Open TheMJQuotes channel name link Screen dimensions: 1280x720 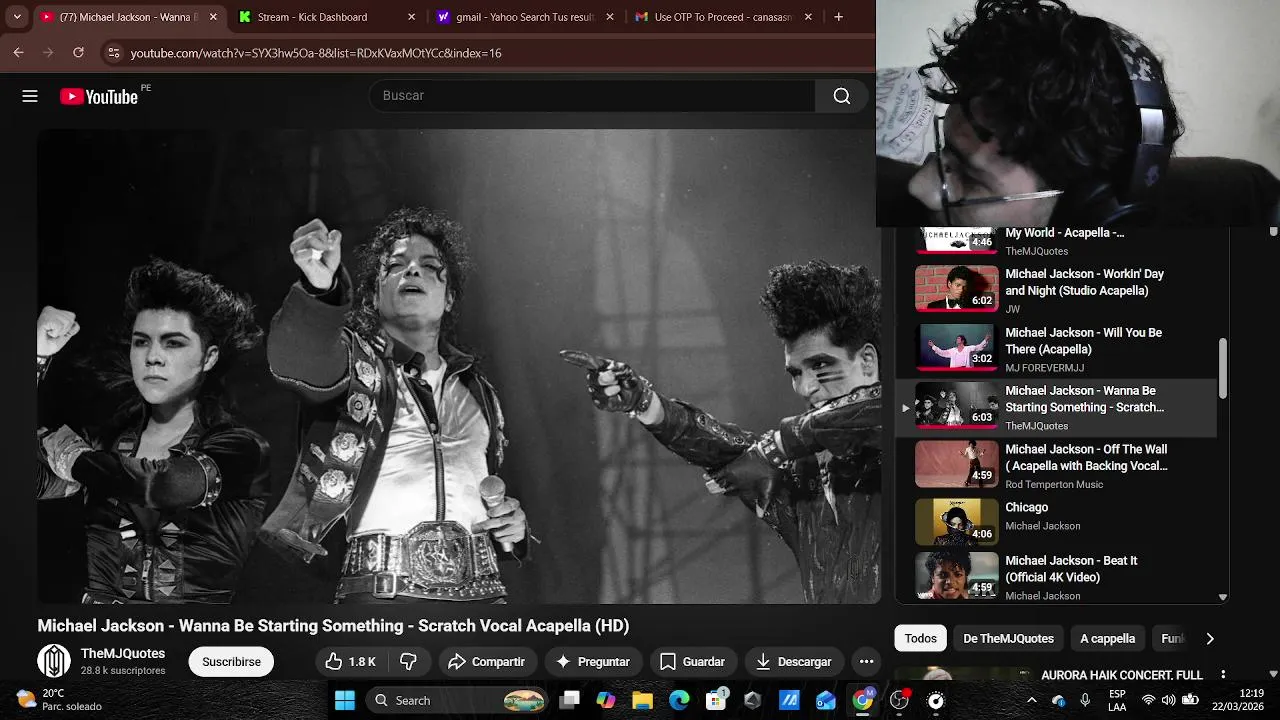(123, 654)
